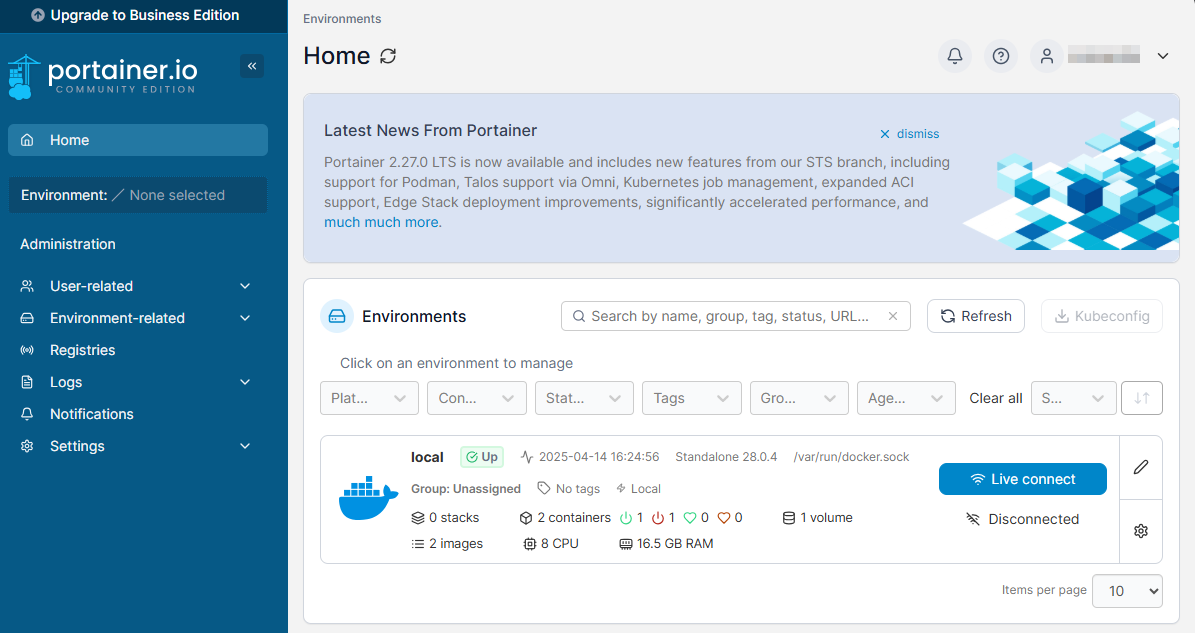The image size is (1195, 633).
Task: Open the Tags filter dropdown
Action: [x=692, y=398]
